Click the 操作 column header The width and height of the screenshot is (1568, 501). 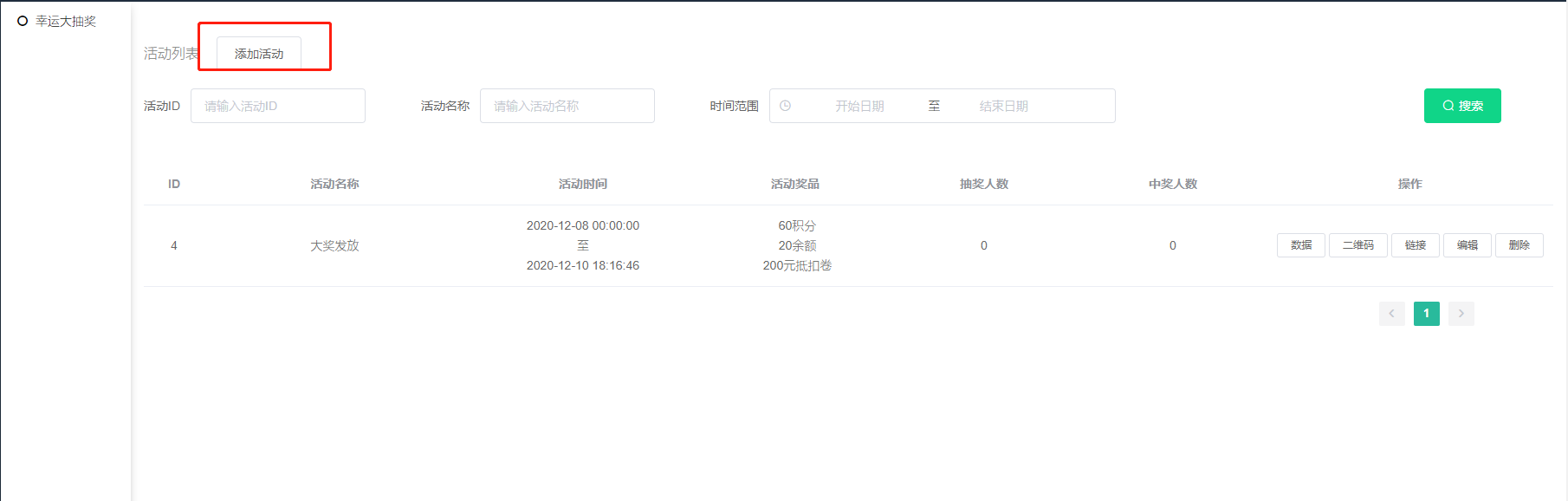1410,184
